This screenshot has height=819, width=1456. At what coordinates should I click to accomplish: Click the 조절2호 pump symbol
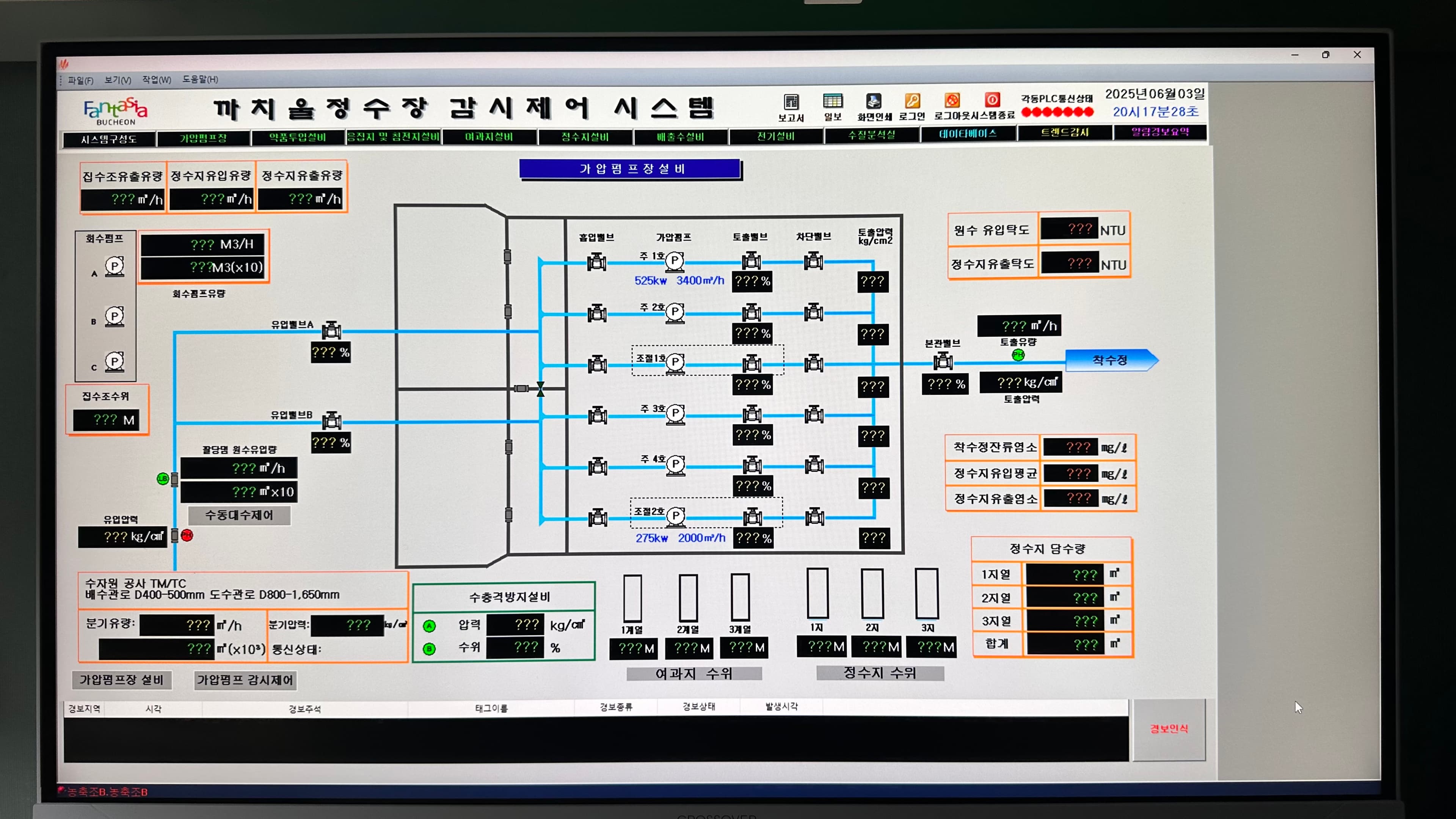pos(675,516)
